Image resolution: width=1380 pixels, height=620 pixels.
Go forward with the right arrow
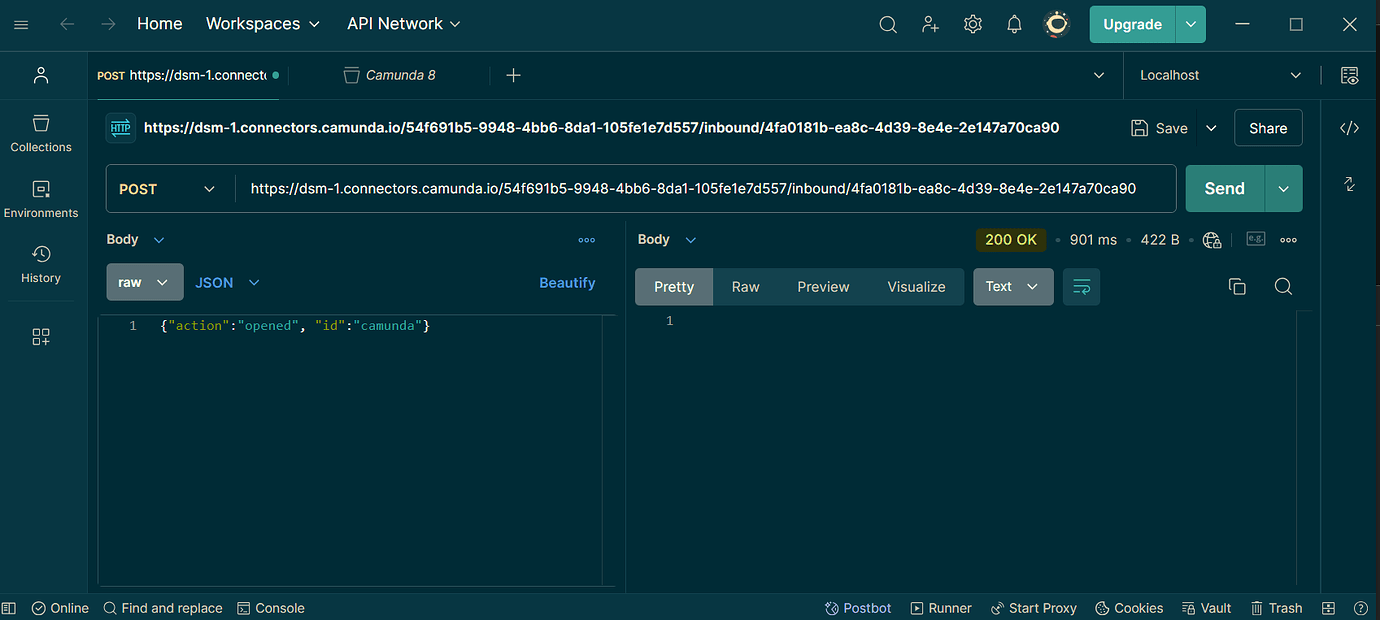pos(108,24)
